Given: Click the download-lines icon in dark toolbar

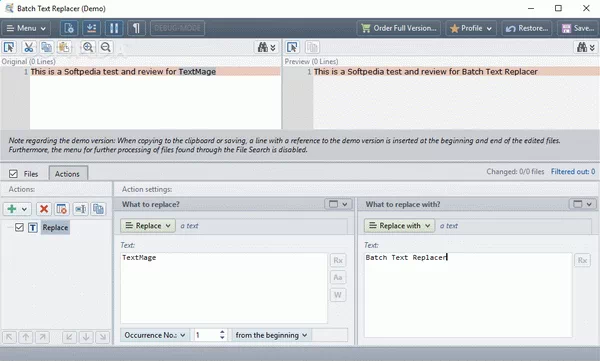Looking at the screenshot, I should tap(91, 28).
